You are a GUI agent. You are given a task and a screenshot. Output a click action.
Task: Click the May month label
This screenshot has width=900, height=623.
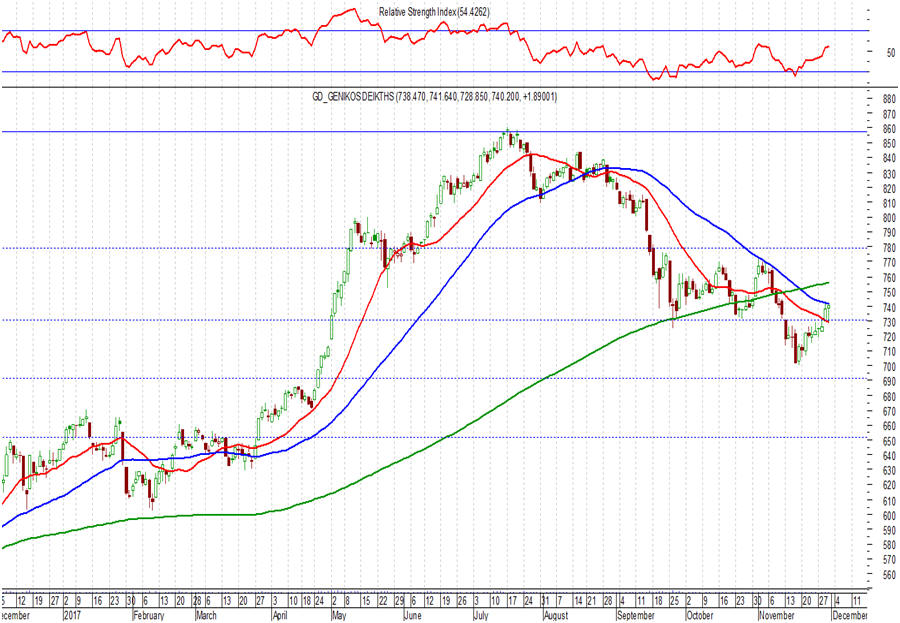pos(339,615)
